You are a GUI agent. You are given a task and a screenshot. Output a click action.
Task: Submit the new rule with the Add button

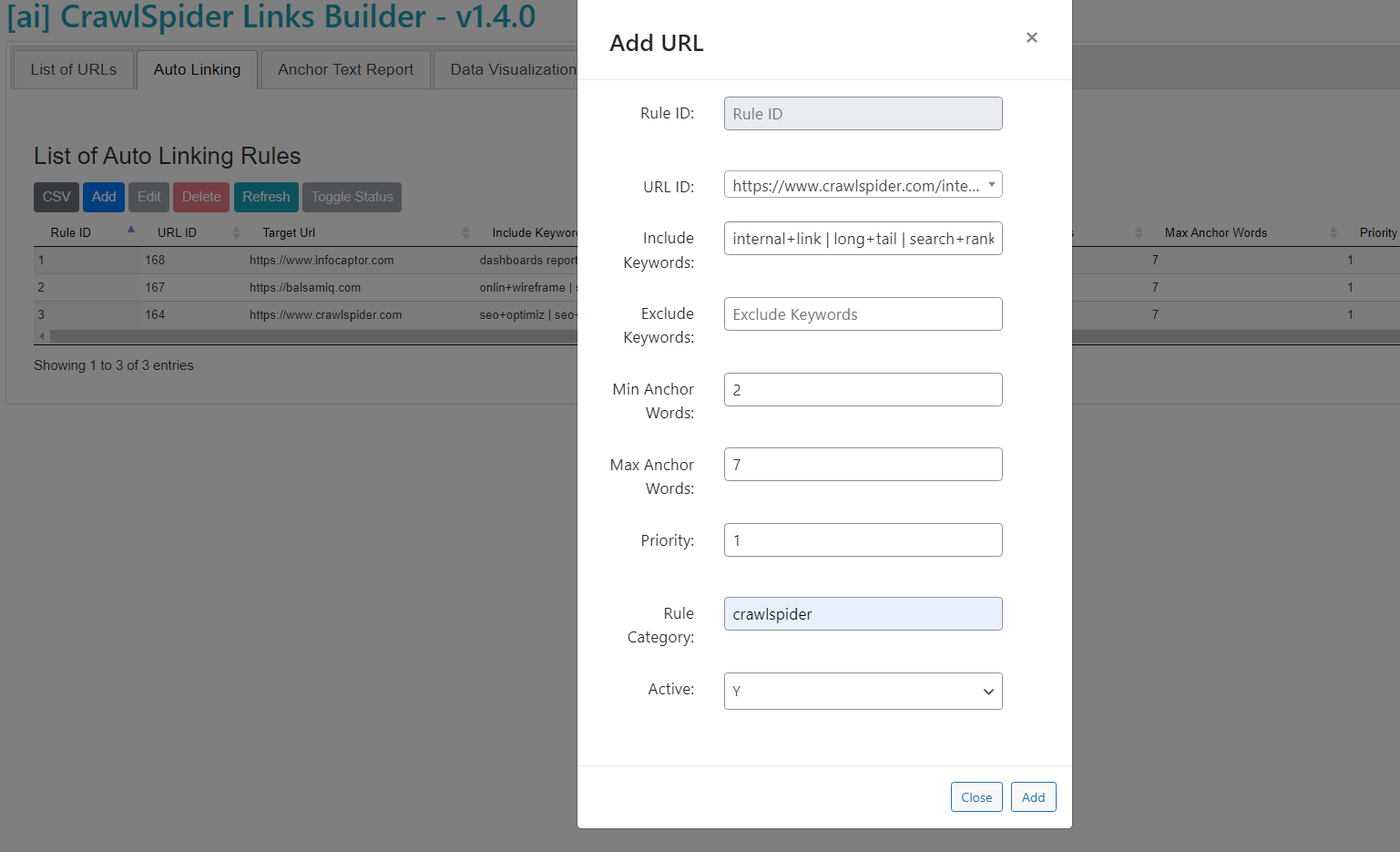tap(1033, 796)
